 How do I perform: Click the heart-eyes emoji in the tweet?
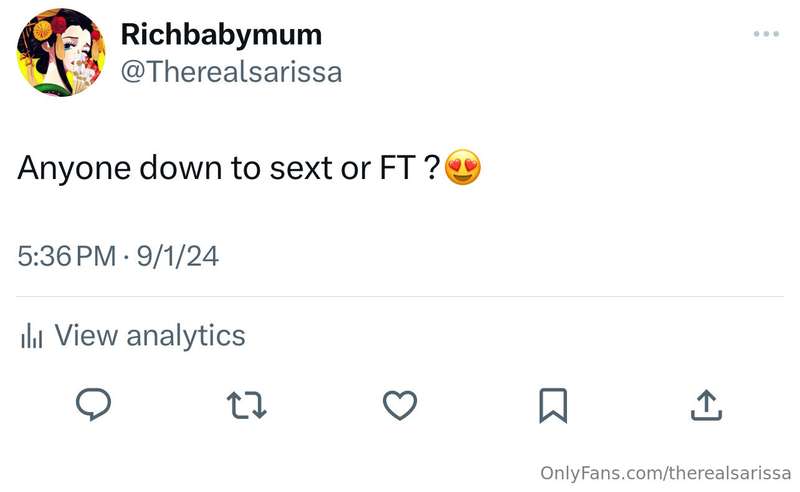pyautogui.click(x=463, y=167)
